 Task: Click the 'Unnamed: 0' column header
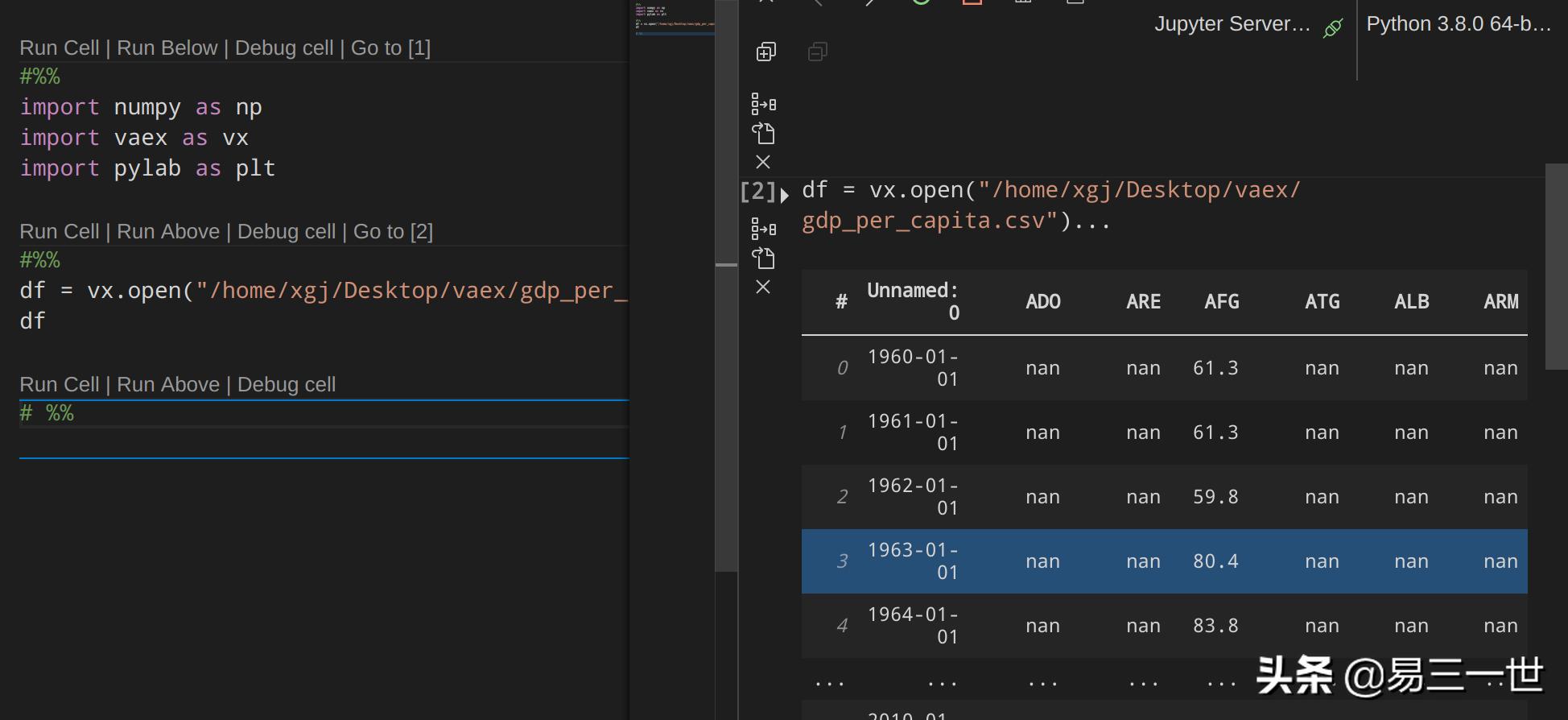coord(913,302)
